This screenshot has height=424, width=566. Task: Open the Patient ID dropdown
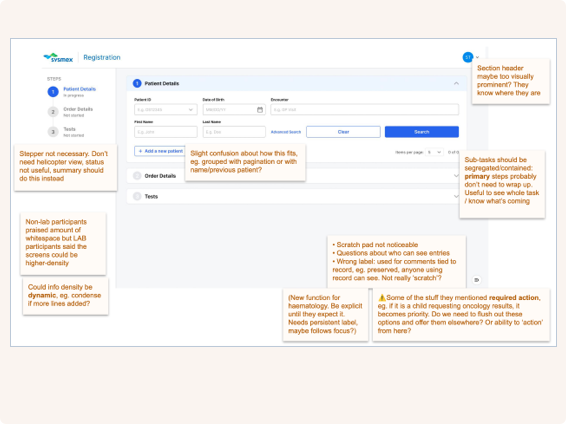click(x=166, y=110)
